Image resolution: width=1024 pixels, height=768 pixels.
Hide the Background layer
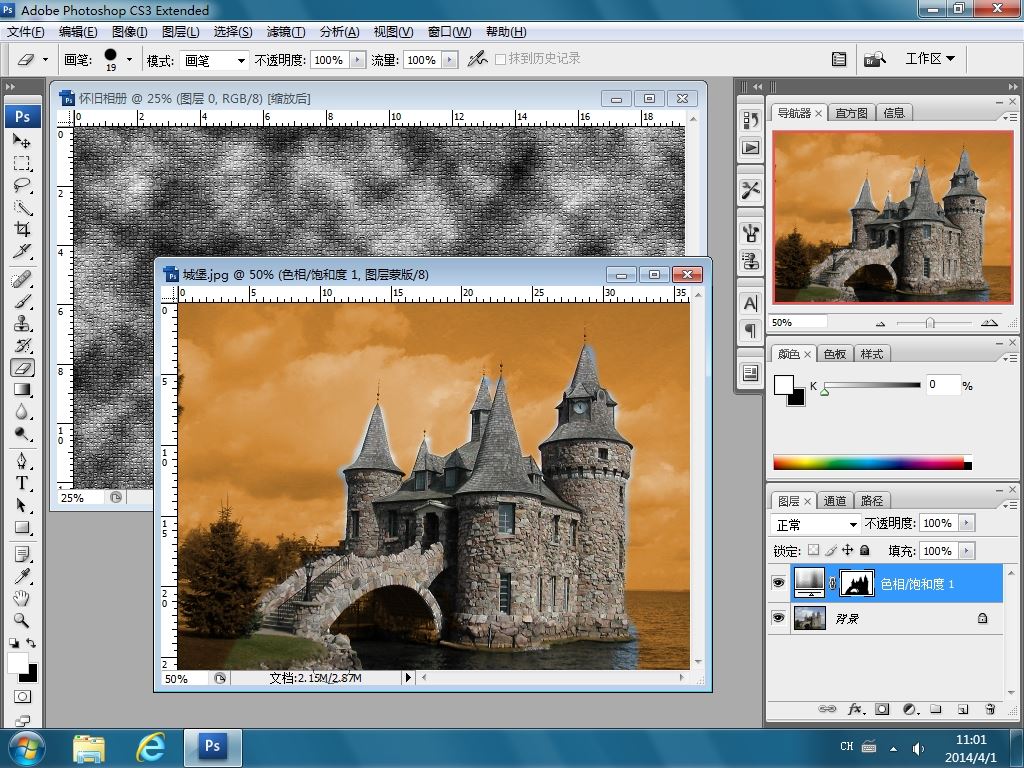[x=778, y=618]
